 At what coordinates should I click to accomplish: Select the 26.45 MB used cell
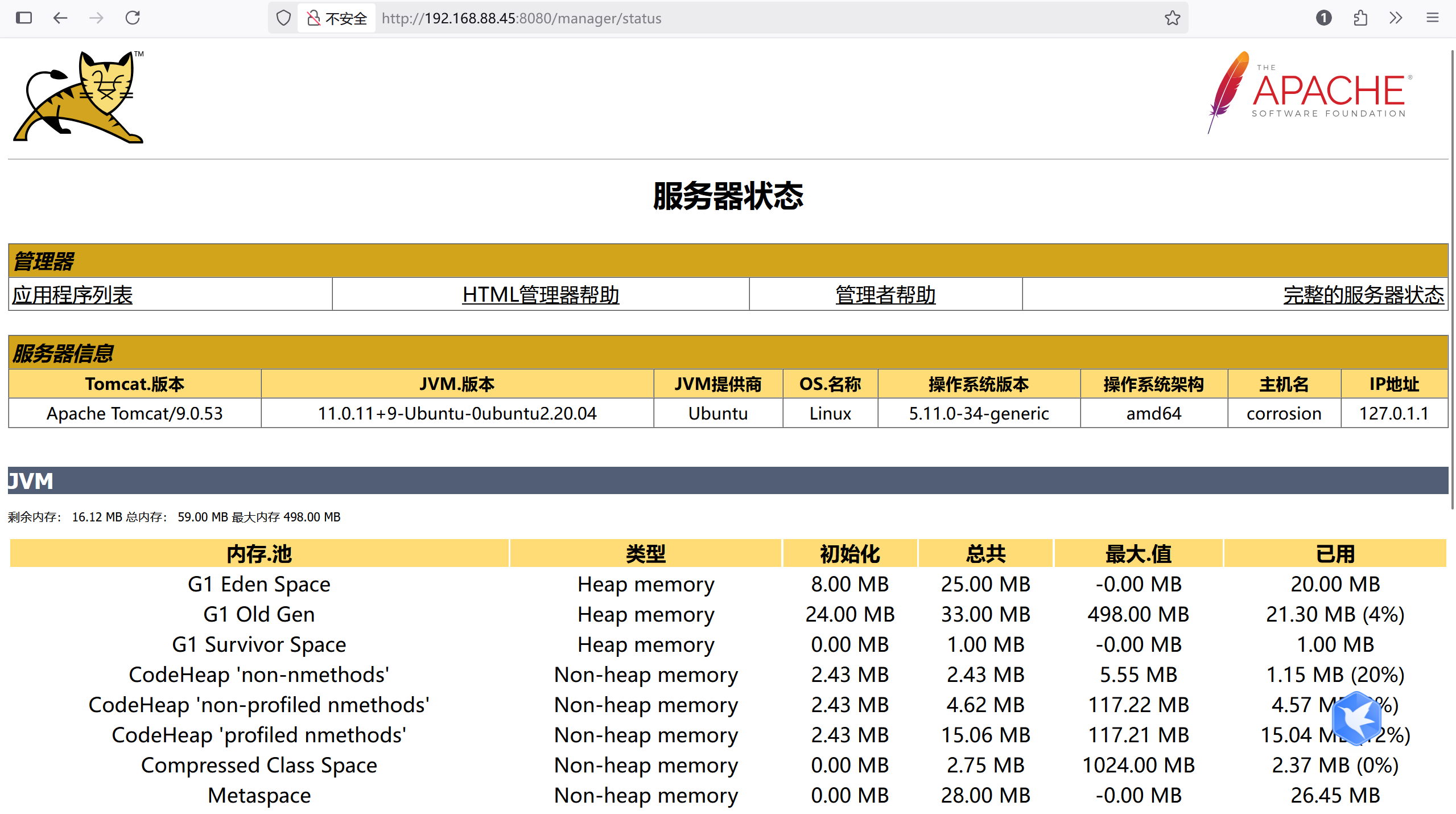tap(1335, 795)
